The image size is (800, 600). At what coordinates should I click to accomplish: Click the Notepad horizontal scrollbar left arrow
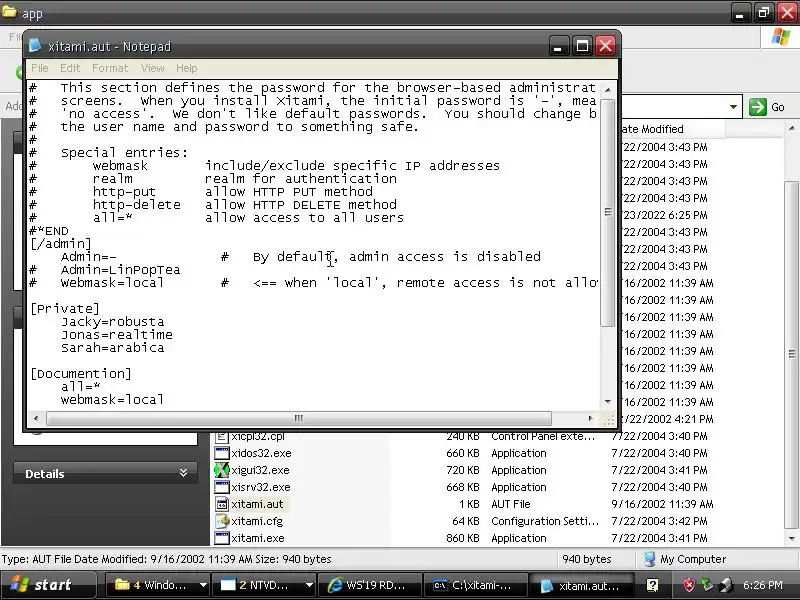click(x=36, y=418)
